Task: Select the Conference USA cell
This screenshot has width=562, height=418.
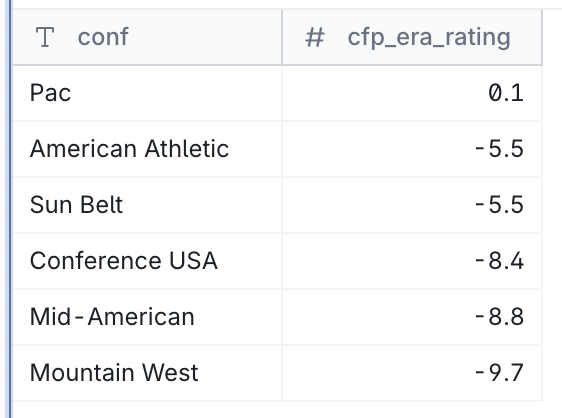Action: [x=147, y=261]
